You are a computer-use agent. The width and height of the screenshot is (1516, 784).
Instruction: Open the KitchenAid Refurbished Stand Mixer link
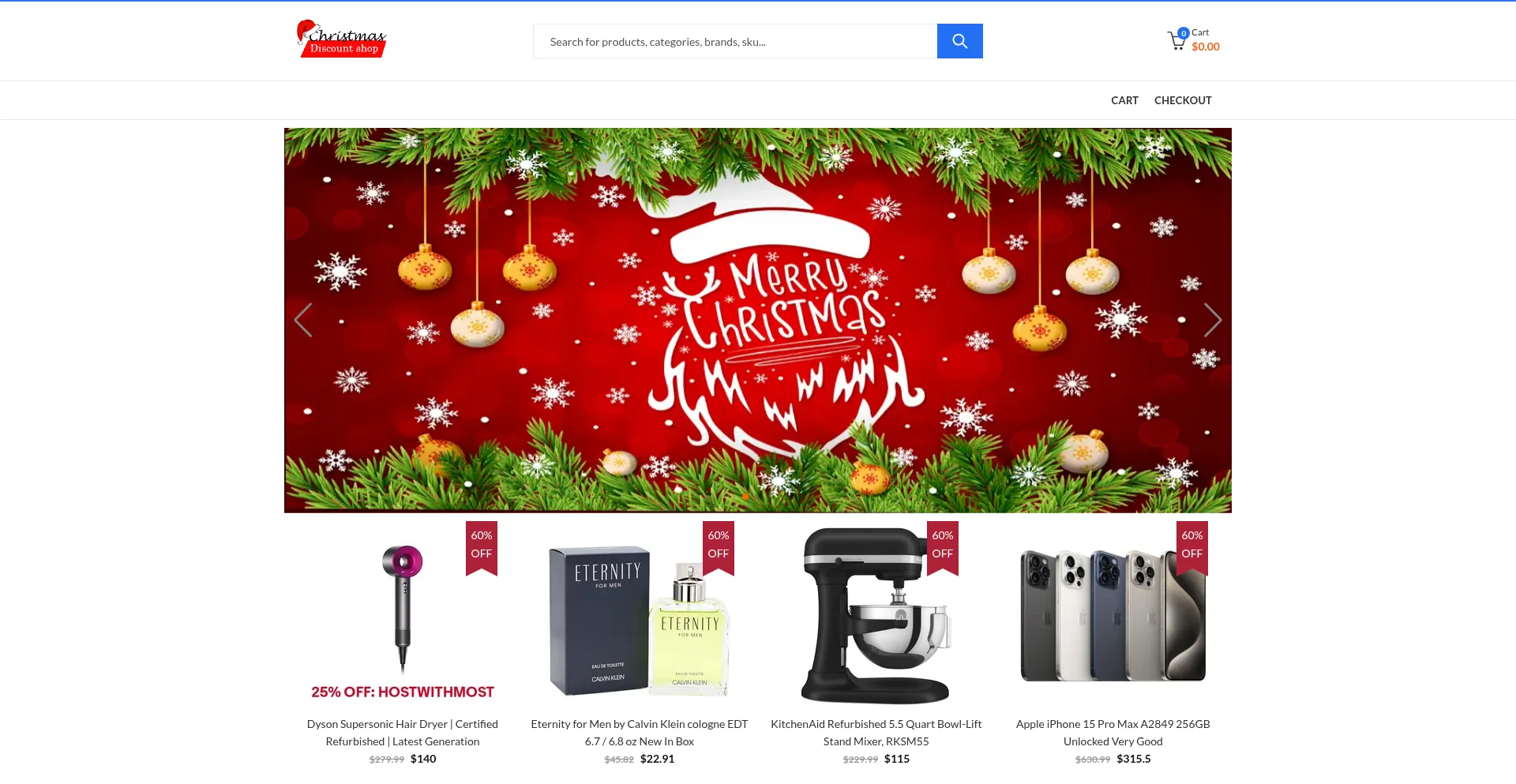tap(876, 733)
